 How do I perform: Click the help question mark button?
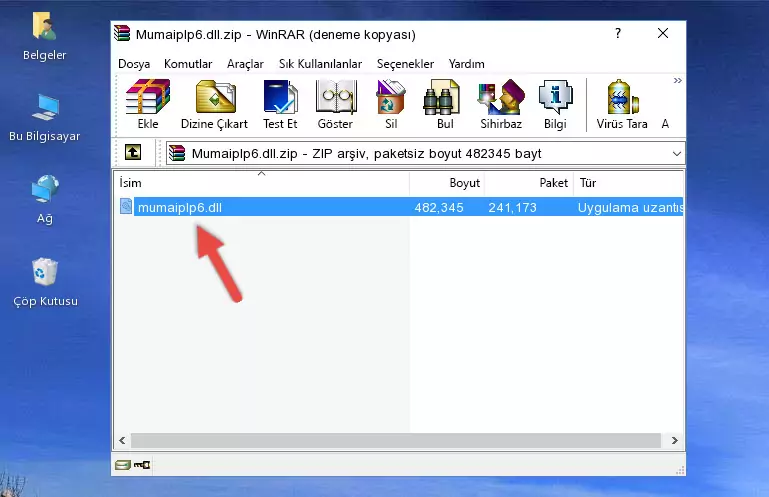(618, 33)
